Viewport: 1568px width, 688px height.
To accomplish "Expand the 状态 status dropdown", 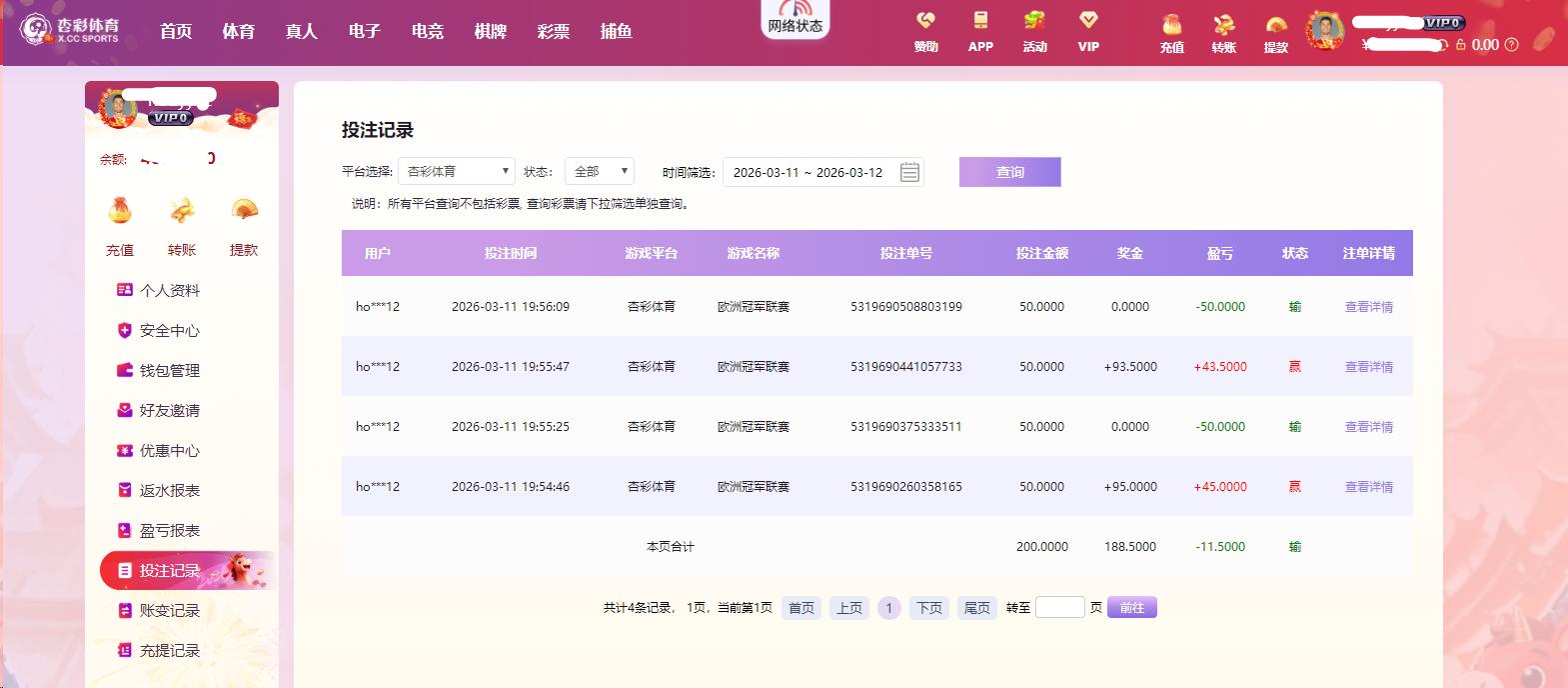I will 599,172.
